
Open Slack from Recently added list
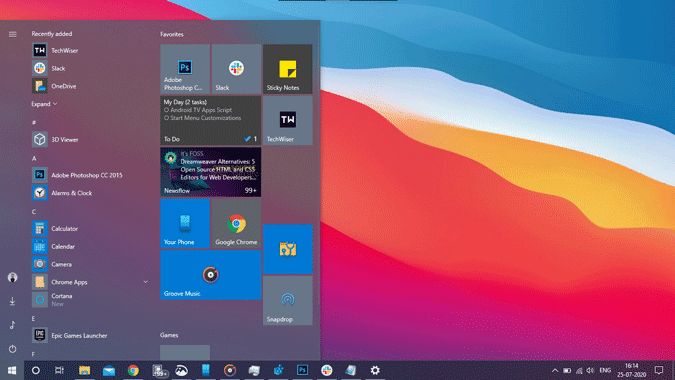tap(90, 68)
